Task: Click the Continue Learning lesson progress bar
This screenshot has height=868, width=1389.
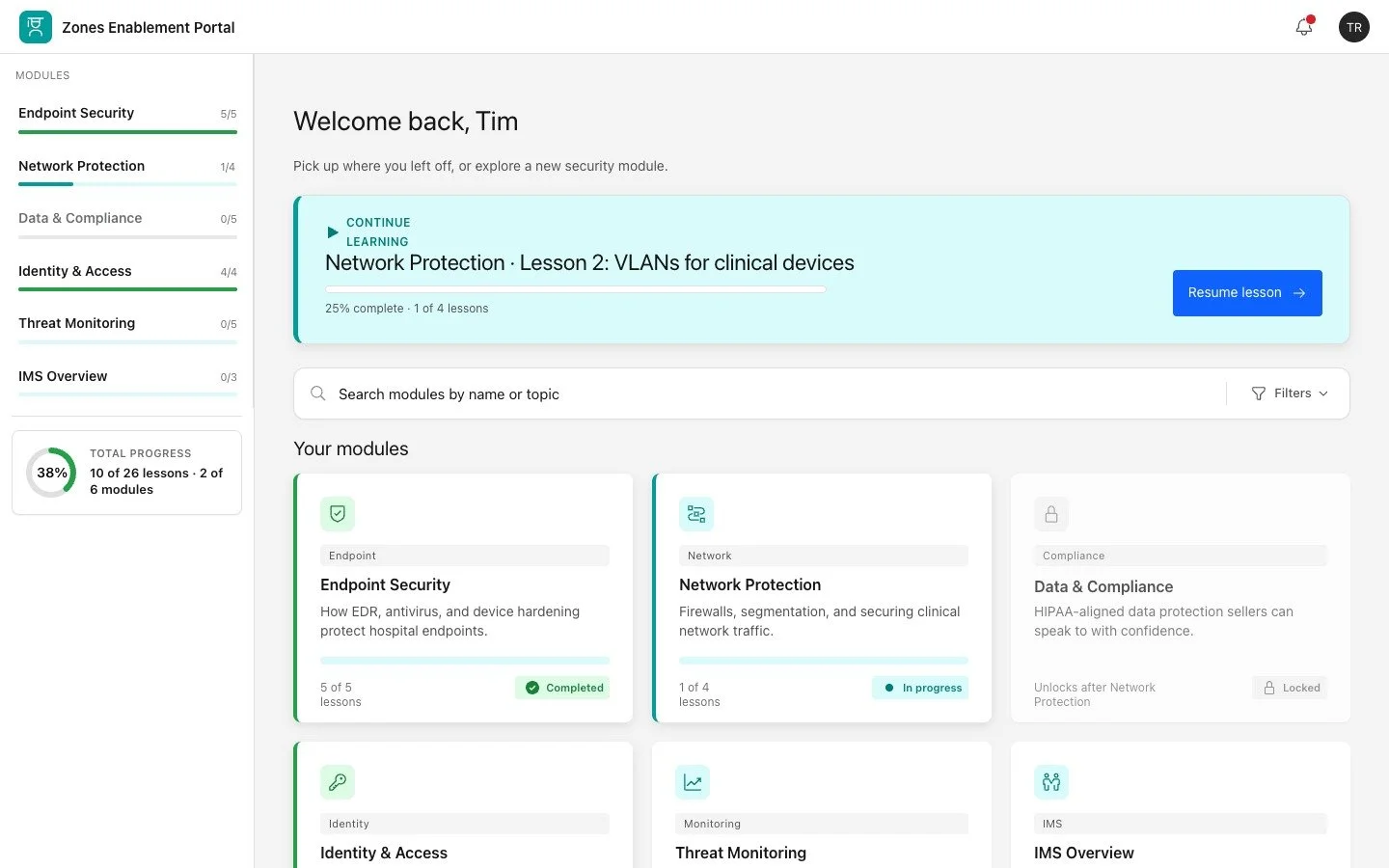Action: pos(576,289)
